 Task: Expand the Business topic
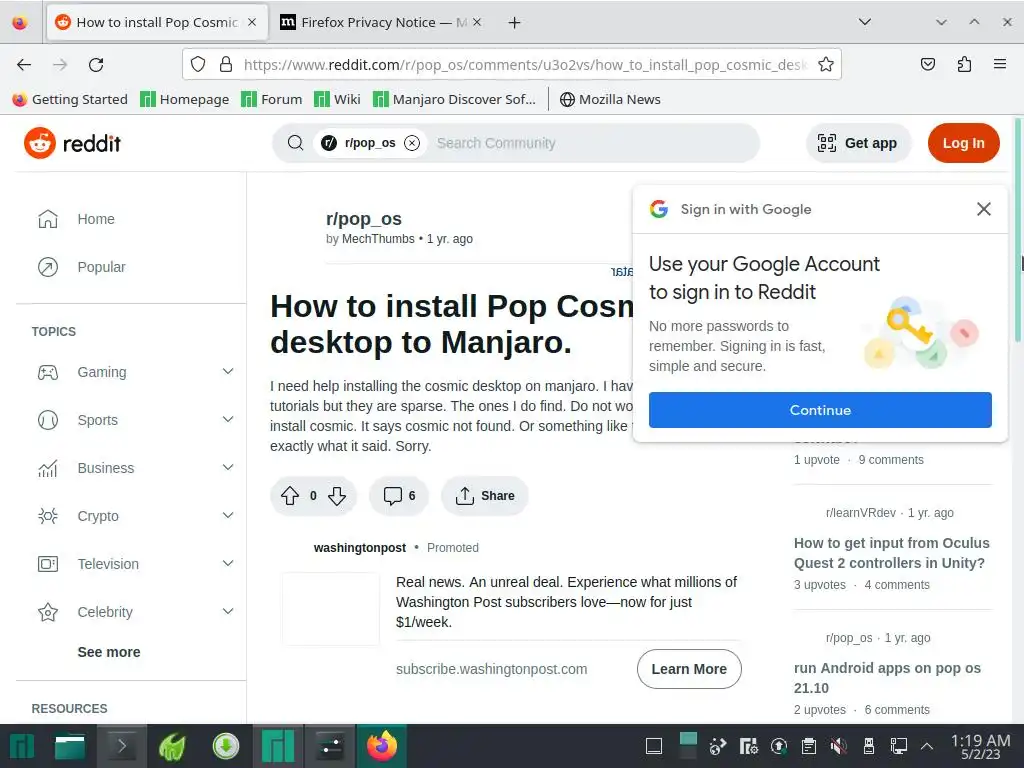coord(228,468)
